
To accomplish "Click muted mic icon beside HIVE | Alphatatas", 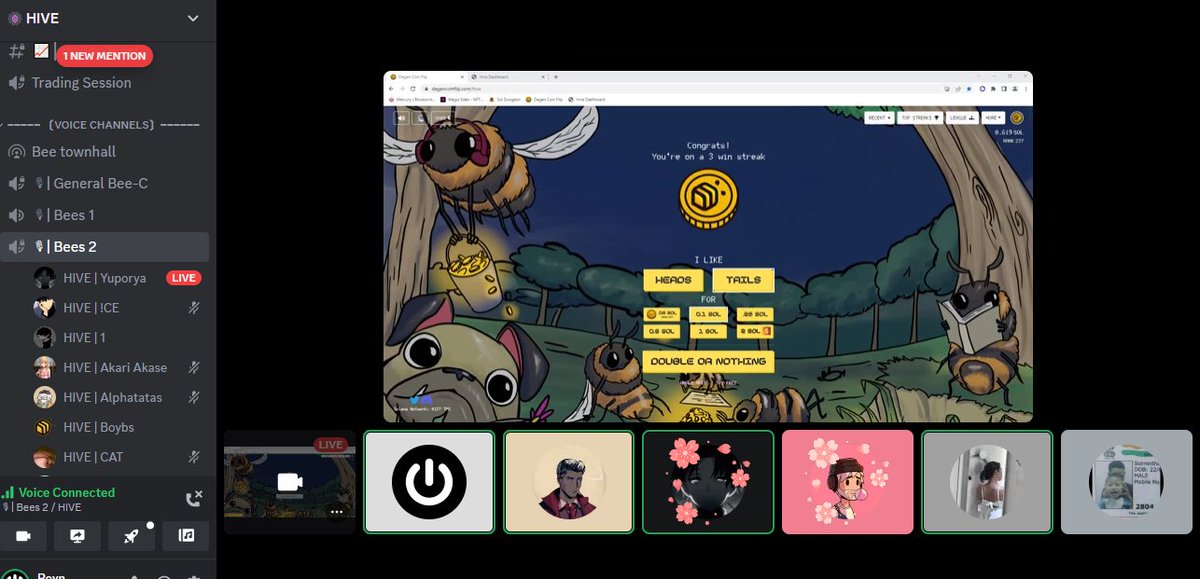I will [195, 398].
